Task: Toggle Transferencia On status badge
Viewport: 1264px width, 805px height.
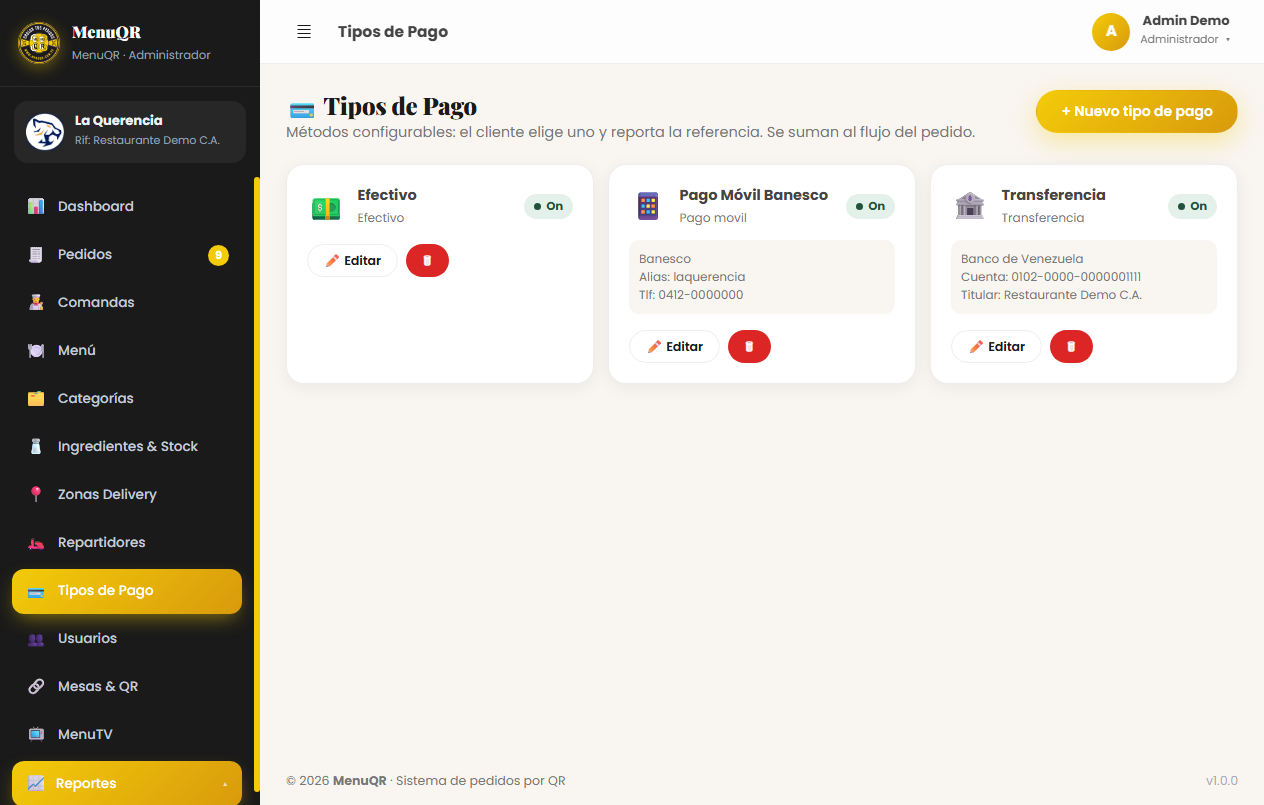Action: pyautogui.click(x=1192, y=206)
